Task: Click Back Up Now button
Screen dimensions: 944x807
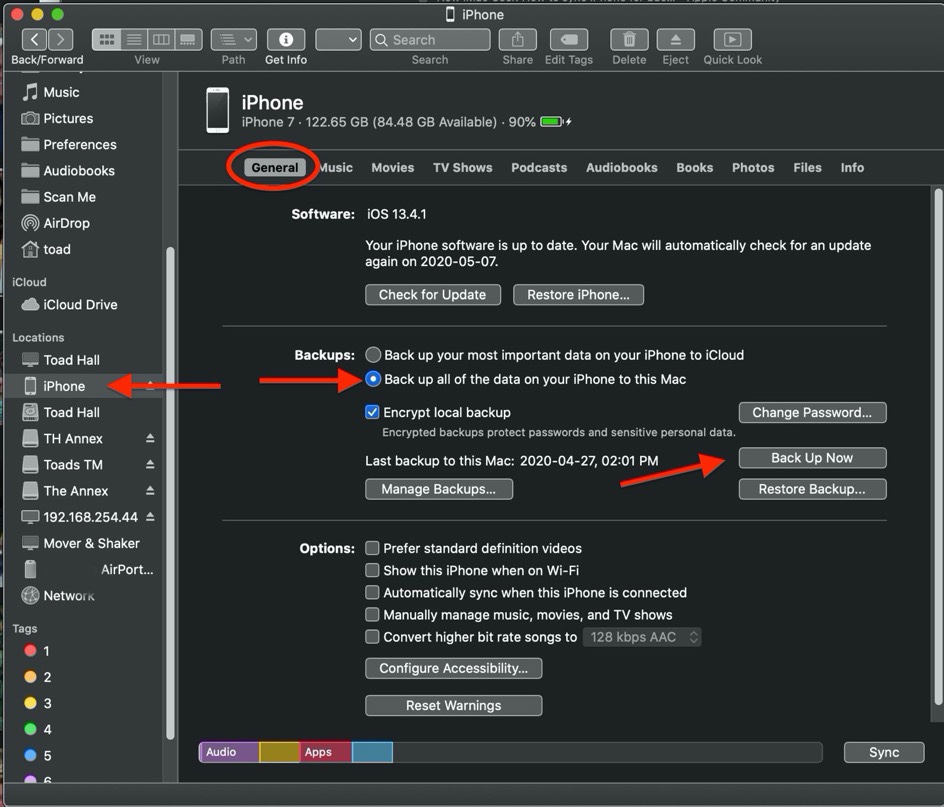Action: 812,458
